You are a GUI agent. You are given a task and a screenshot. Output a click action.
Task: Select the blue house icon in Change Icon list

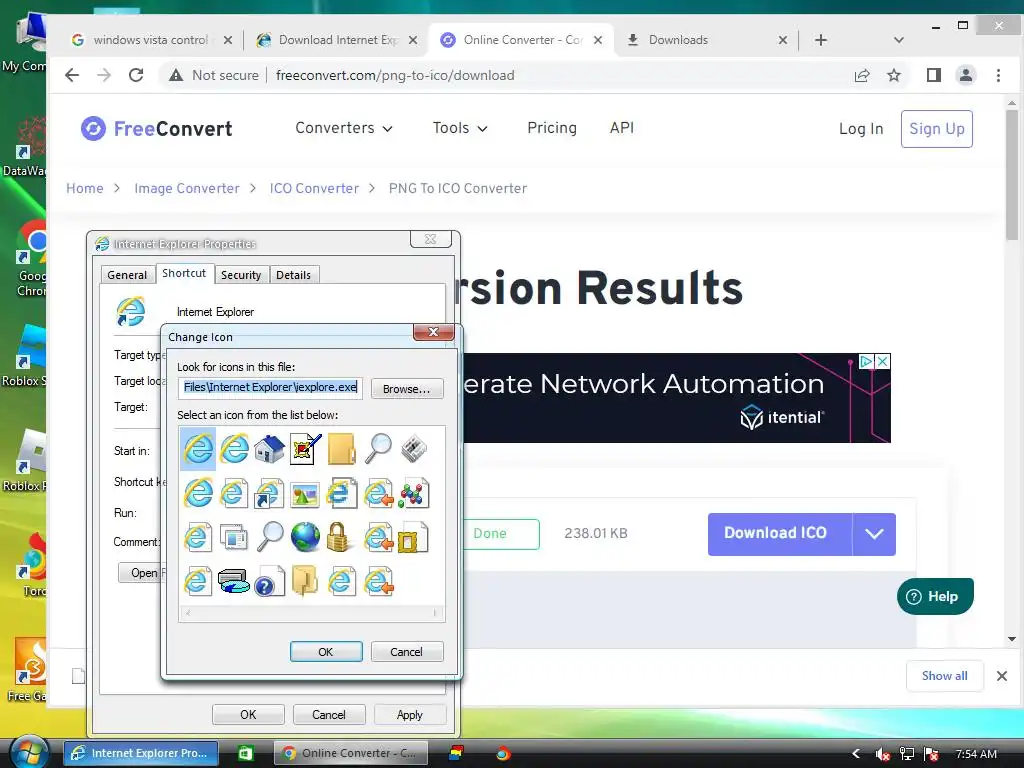[x=269, y=449]
